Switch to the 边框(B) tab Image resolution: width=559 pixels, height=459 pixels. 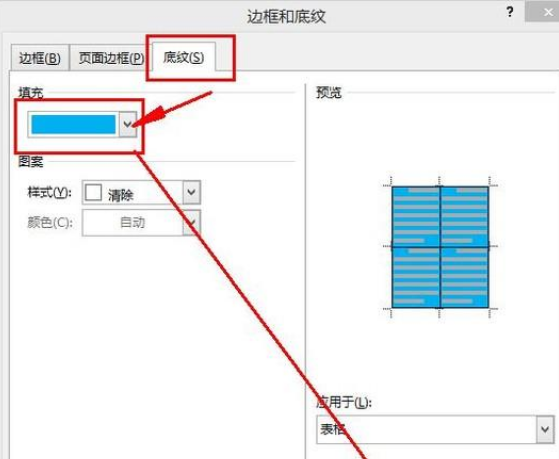(40, 58)
